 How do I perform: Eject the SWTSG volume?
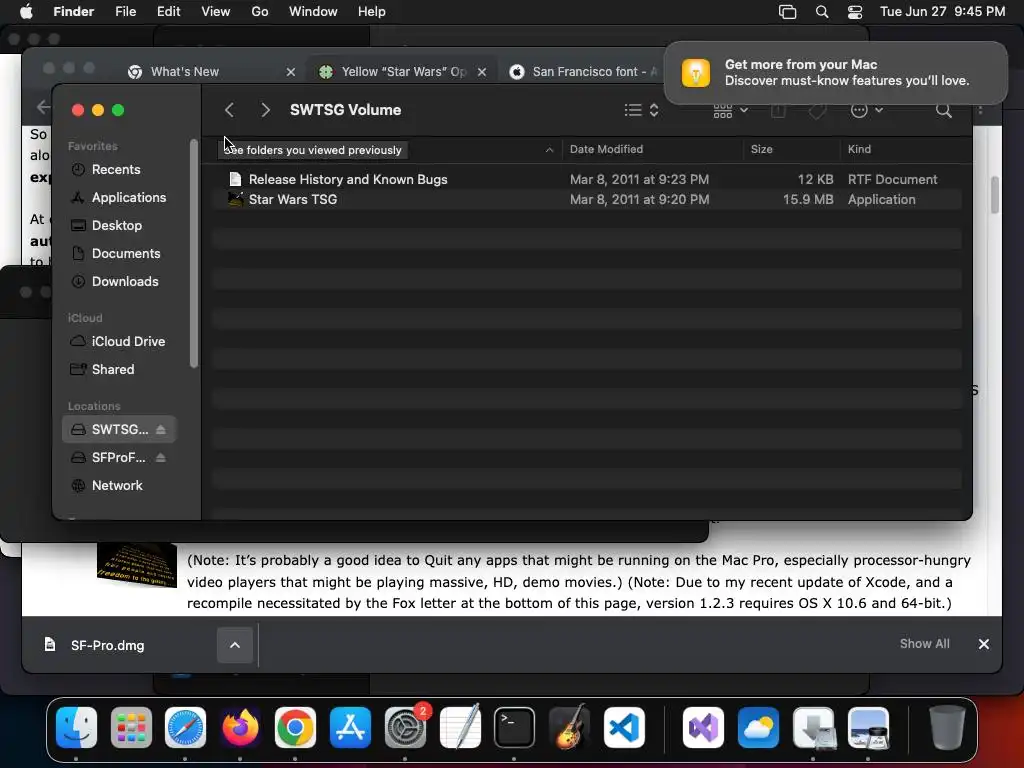pyautogui.click(x=161, y=430)
